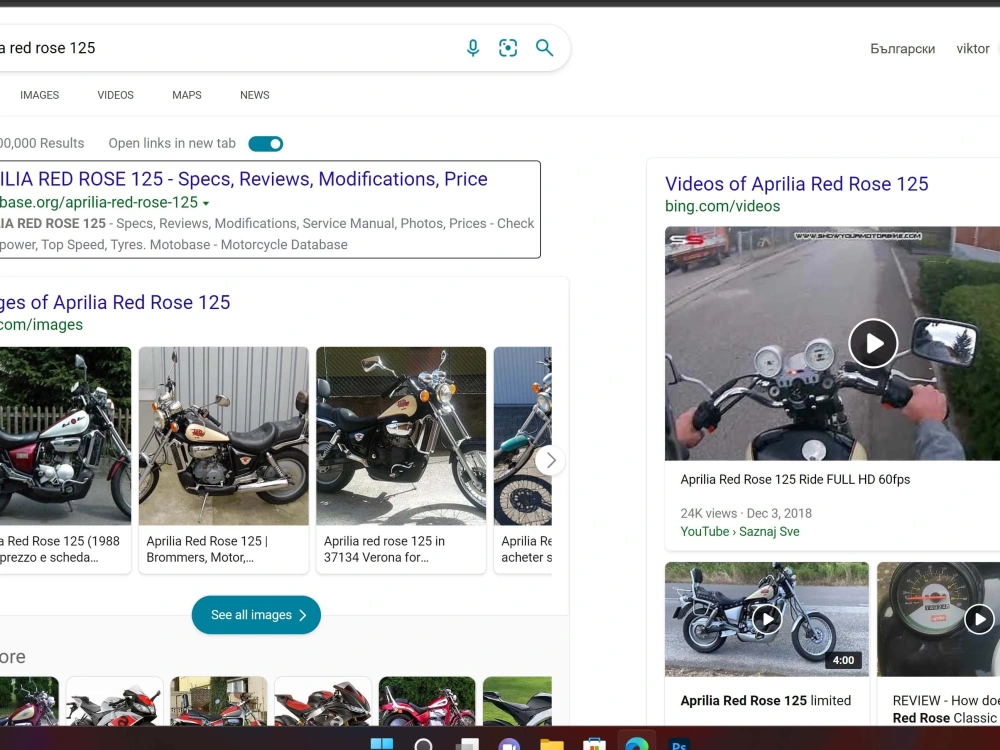This screenshot has height=750, width=1000.
Task: Open taskbar Search icon
Action: click(423, 744)
